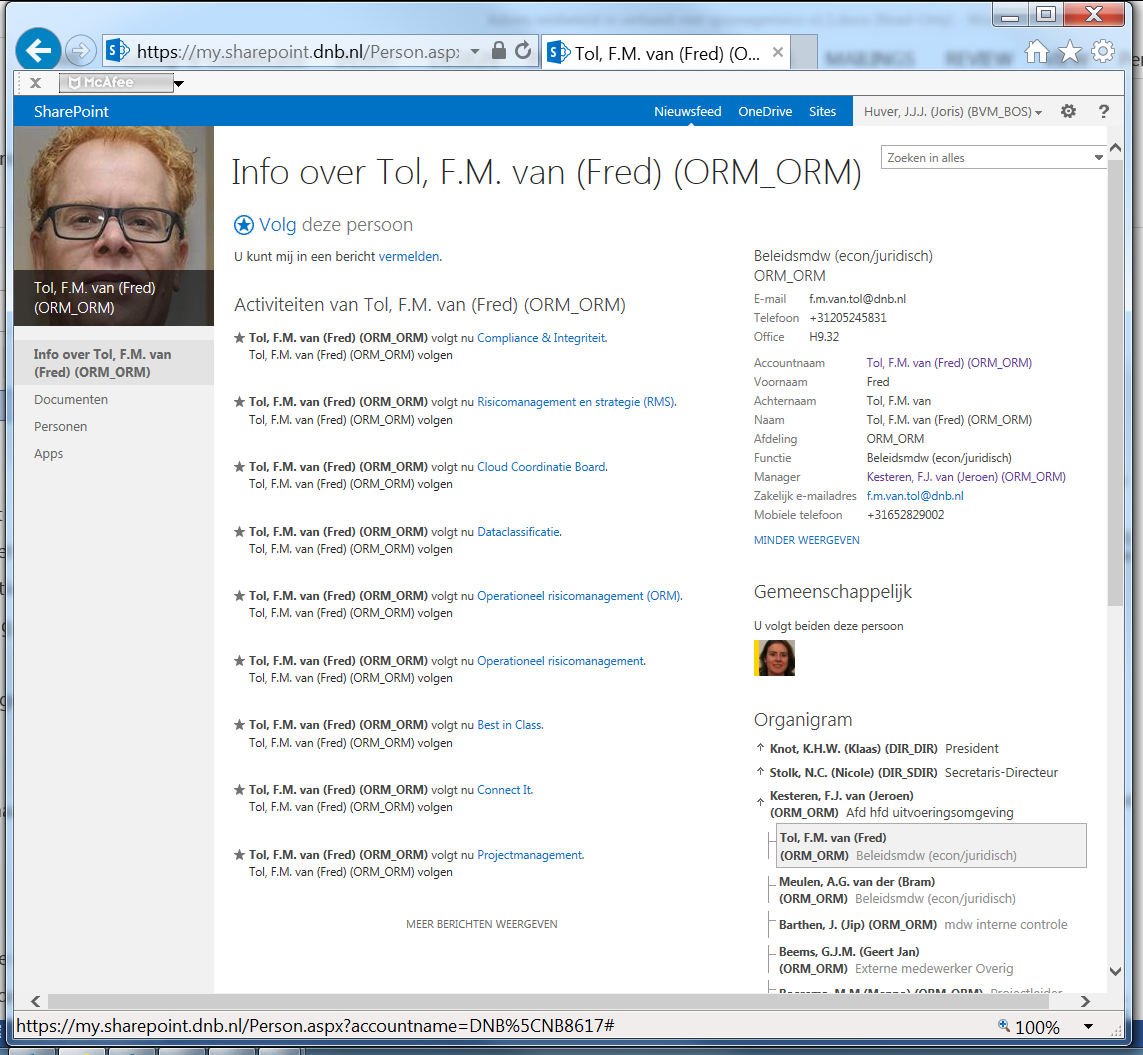Expand the 'Zoeken in alles' search dropdown
Viewport: 1143px width, 1055px height.
(1098, 158)
